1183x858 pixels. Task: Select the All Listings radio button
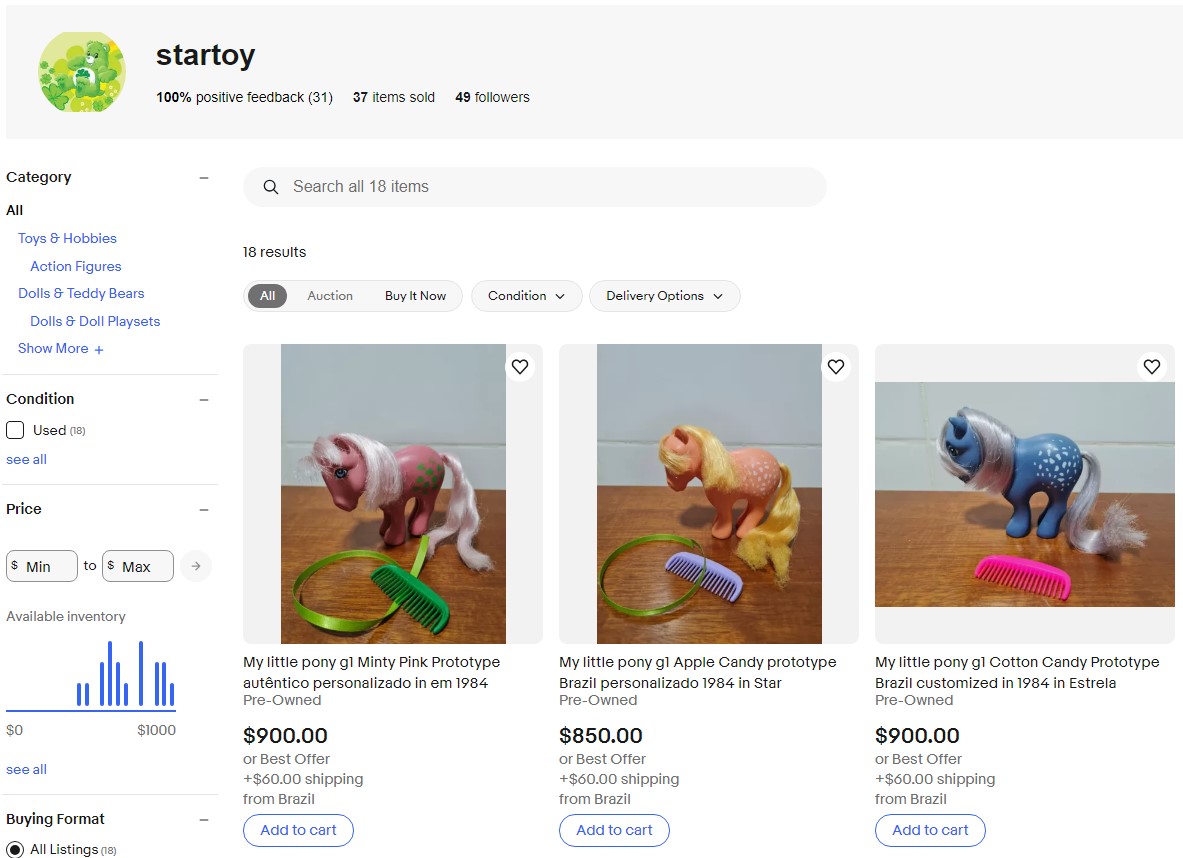15,850
